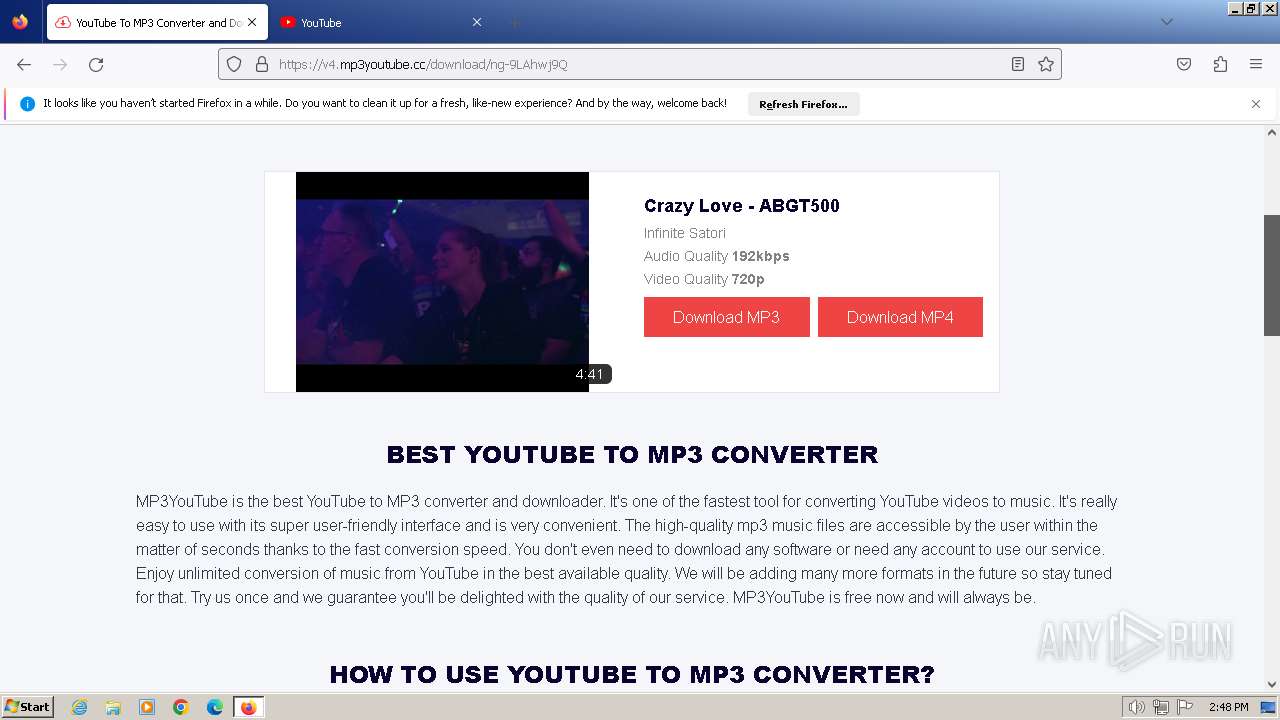1280x720 pixels.
Task: Select the YouTube To MP3 Converter tab
Action: point(156,22)
